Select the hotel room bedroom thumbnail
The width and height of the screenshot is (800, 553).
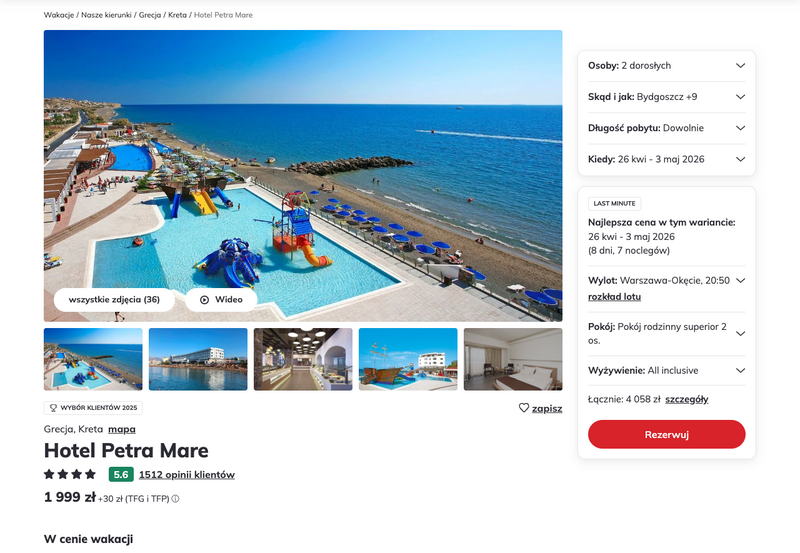pyautogui.click(x=513, y=359)
